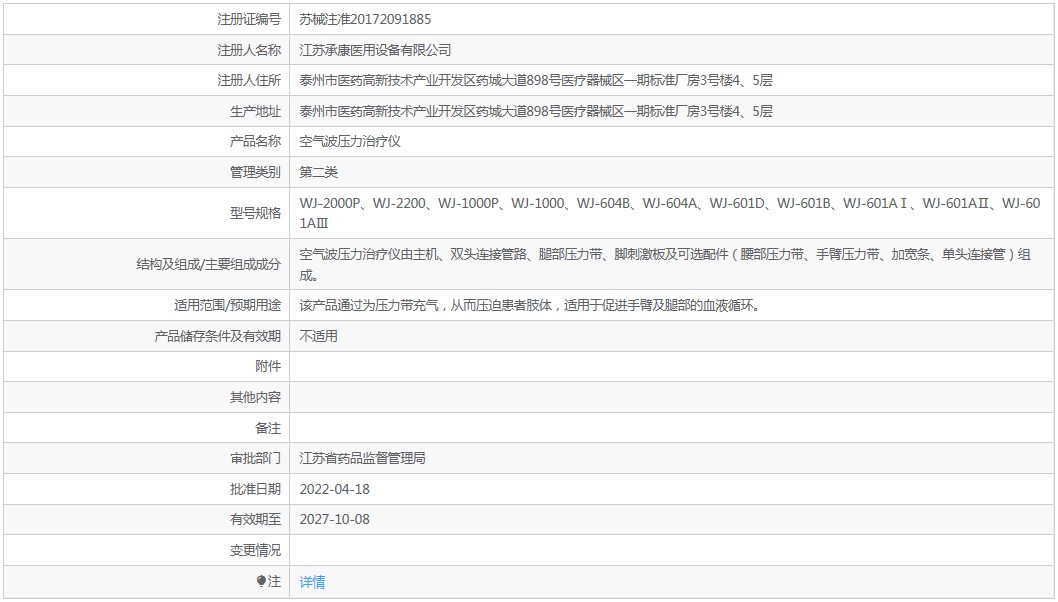The height and width of the screenshot is (602, 1058).
Task: Open the 详情 link in the 注 row
Action: (x=312, y=582)
